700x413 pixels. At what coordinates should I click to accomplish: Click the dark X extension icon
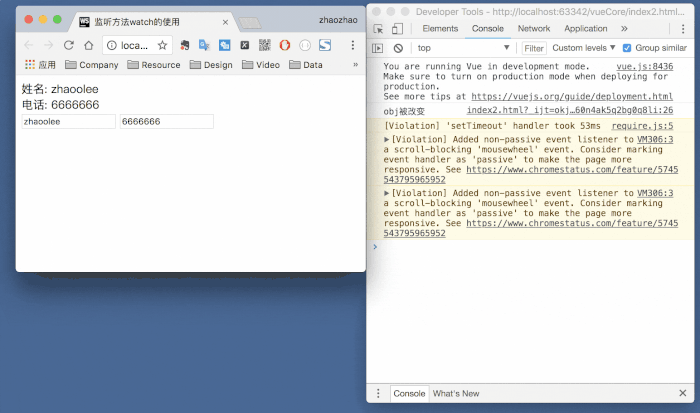(x=245, y=45)
